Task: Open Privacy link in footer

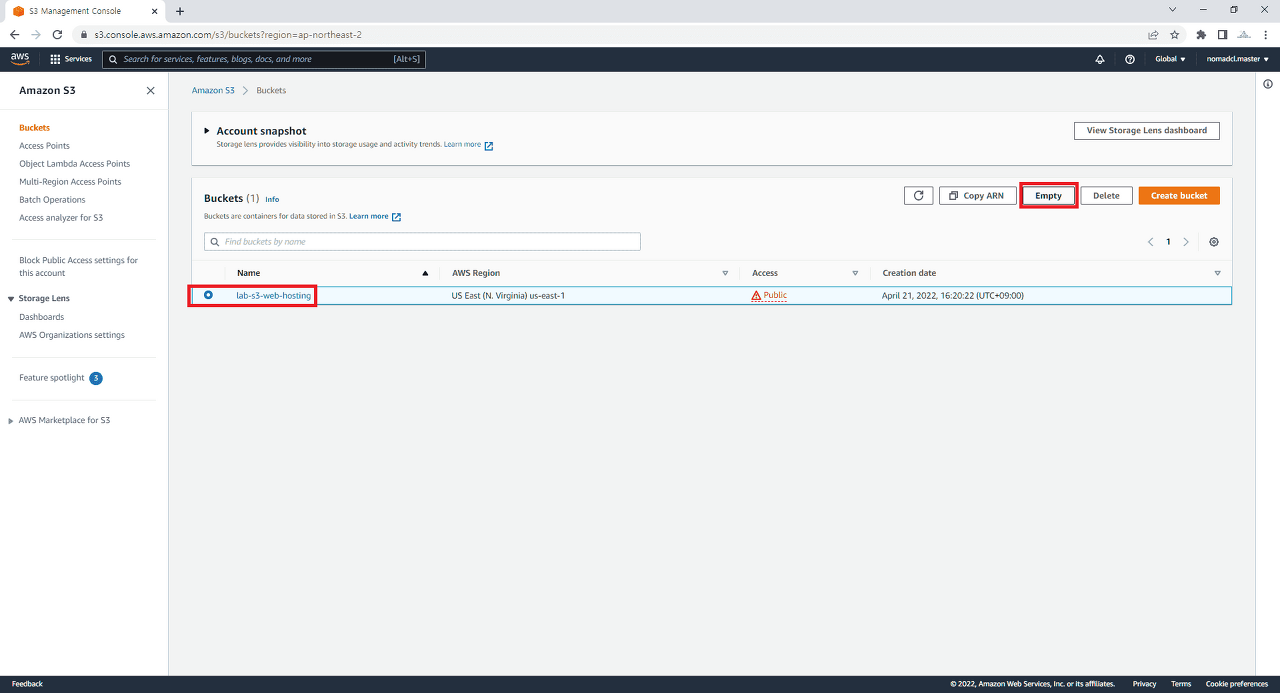Action: [1144, 684]
